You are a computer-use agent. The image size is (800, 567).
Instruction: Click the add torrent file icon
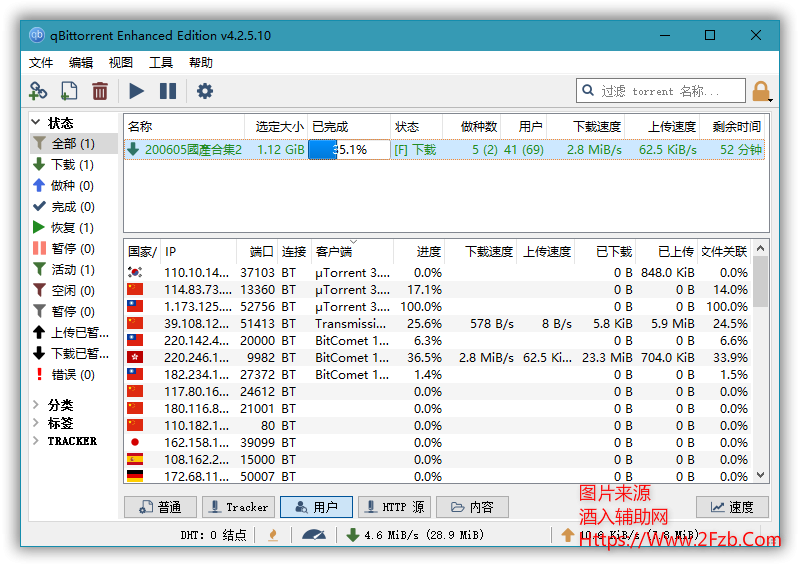coord(69,91)
